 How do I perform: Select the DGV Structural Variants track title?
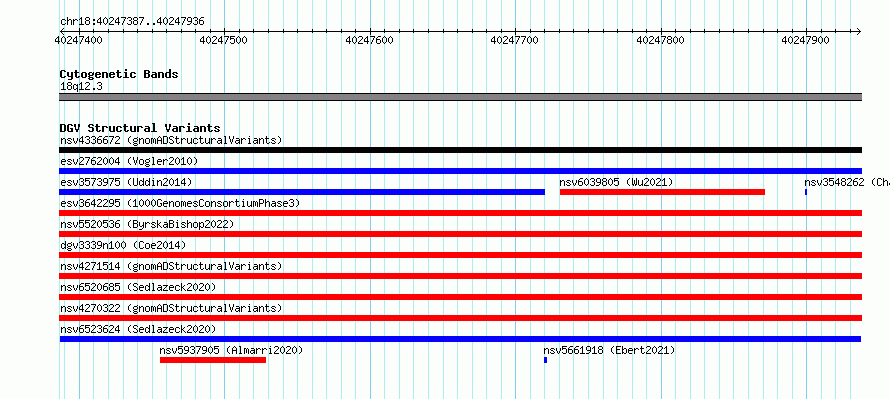coord(140,128)
